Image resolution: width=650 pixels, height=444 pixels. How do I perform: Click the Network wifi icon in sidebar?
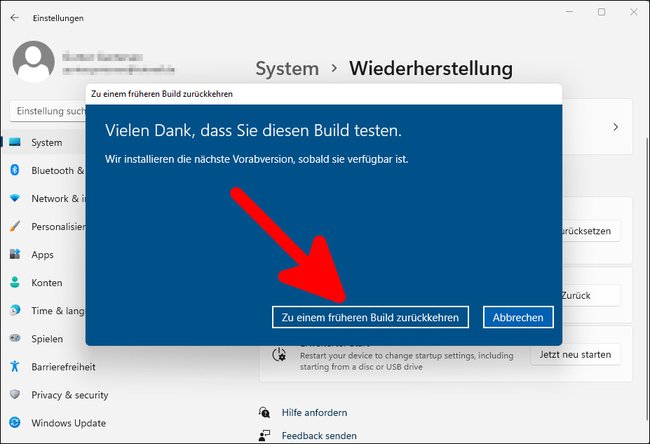pyautogui.click(x=15, y=198)
